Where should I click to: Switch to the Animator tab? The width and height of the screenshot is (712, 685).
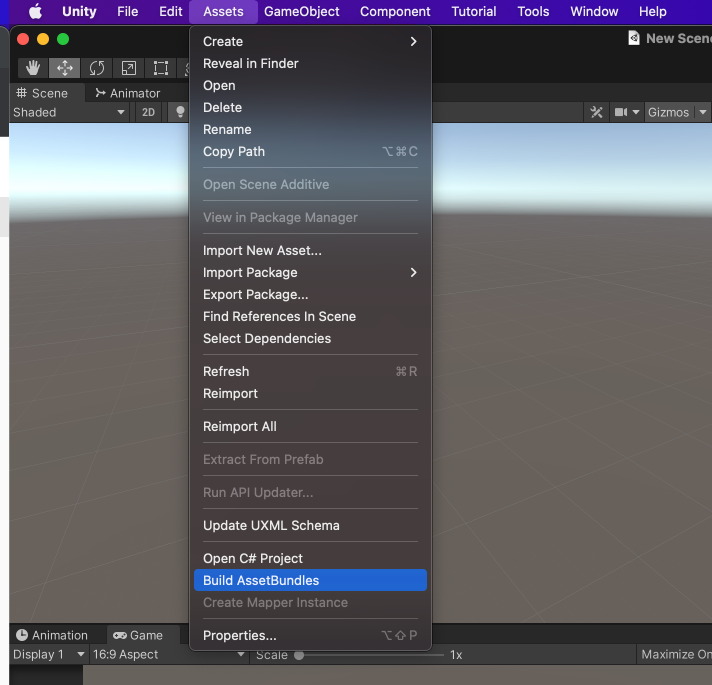[x=128, y=93]
